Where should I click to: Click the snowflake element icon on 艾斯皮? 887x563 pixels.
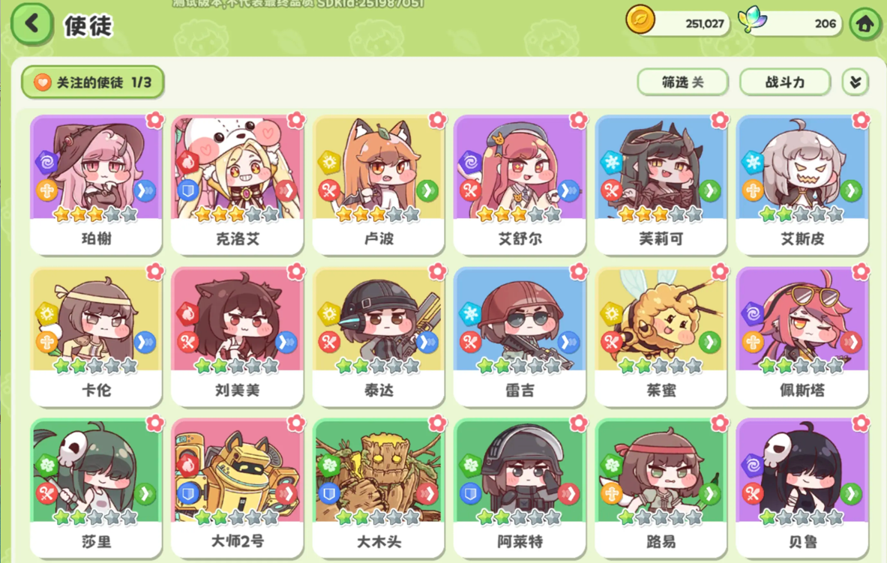753,162
